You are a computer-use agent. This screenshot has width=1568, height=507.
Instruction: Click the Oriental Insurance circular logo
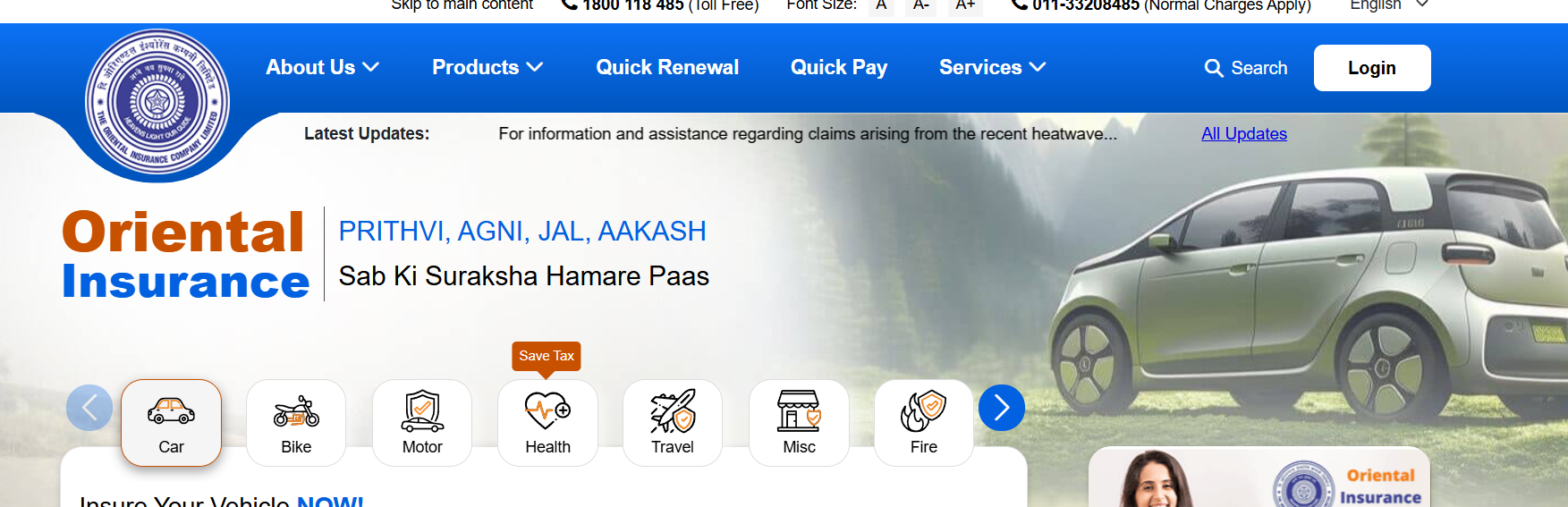157,103
